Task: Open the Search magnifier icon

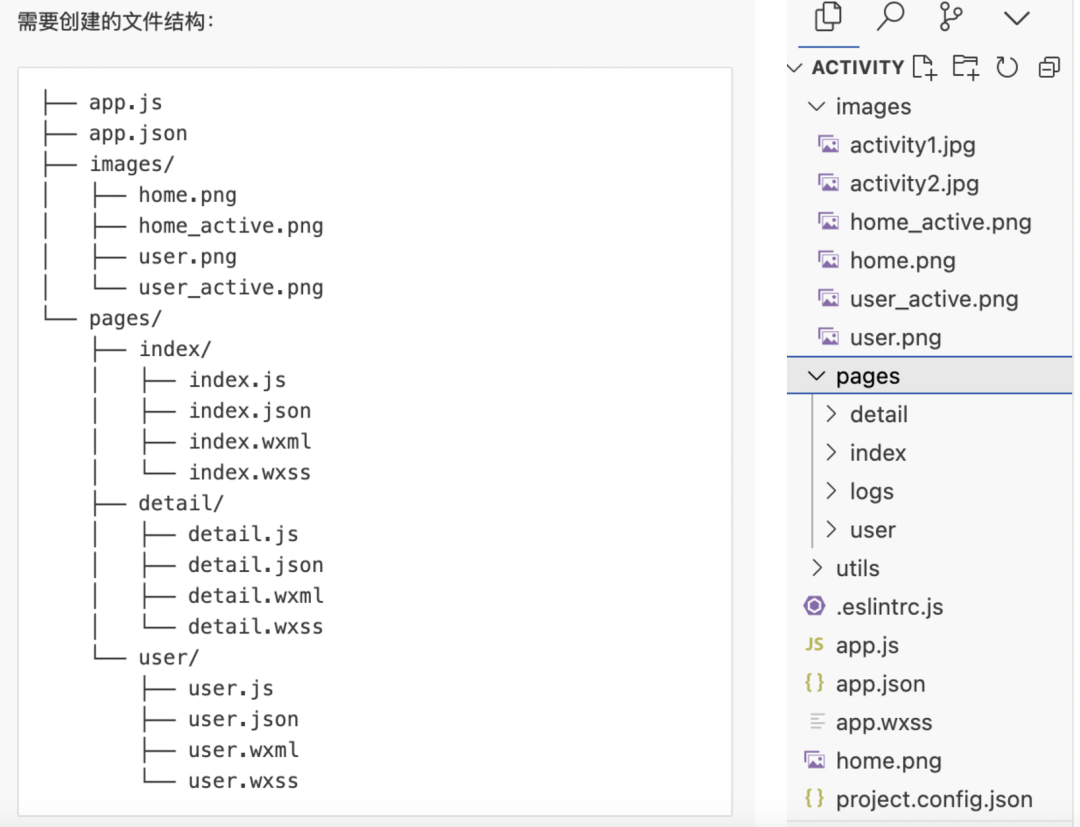Action: coord(890,17)
